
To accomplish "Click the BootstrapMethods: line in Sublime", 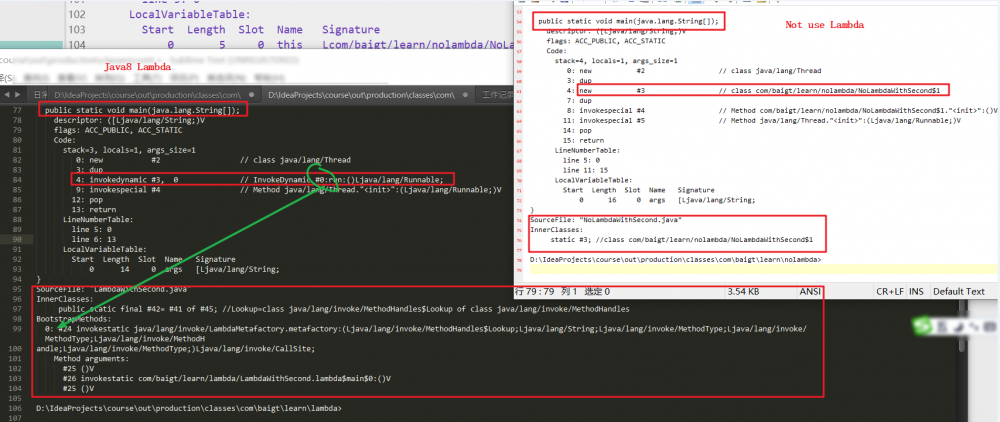I will point(74,318).
